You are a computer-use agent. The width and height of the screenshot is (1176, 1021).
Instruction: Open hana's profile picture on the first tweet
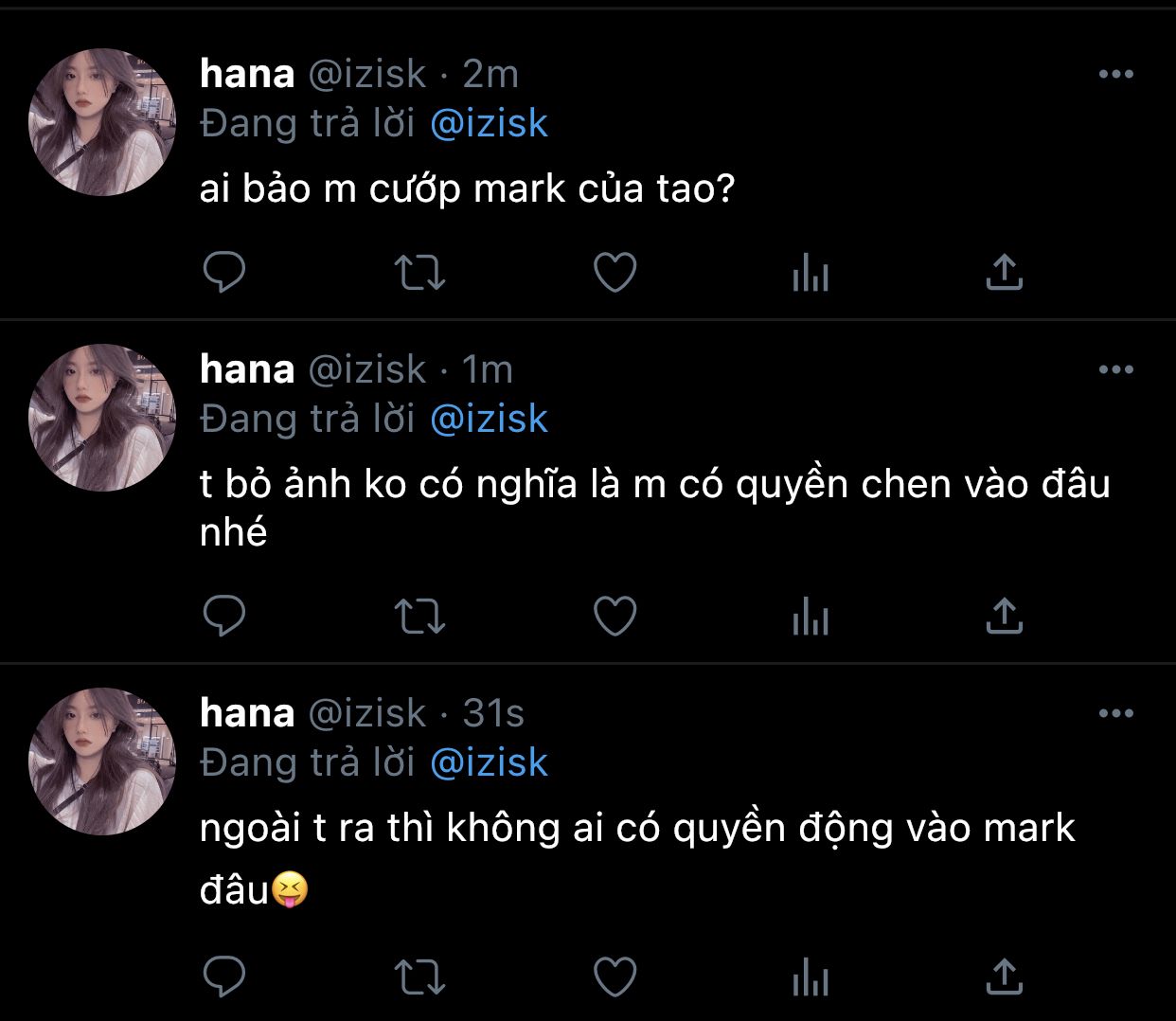102,122
